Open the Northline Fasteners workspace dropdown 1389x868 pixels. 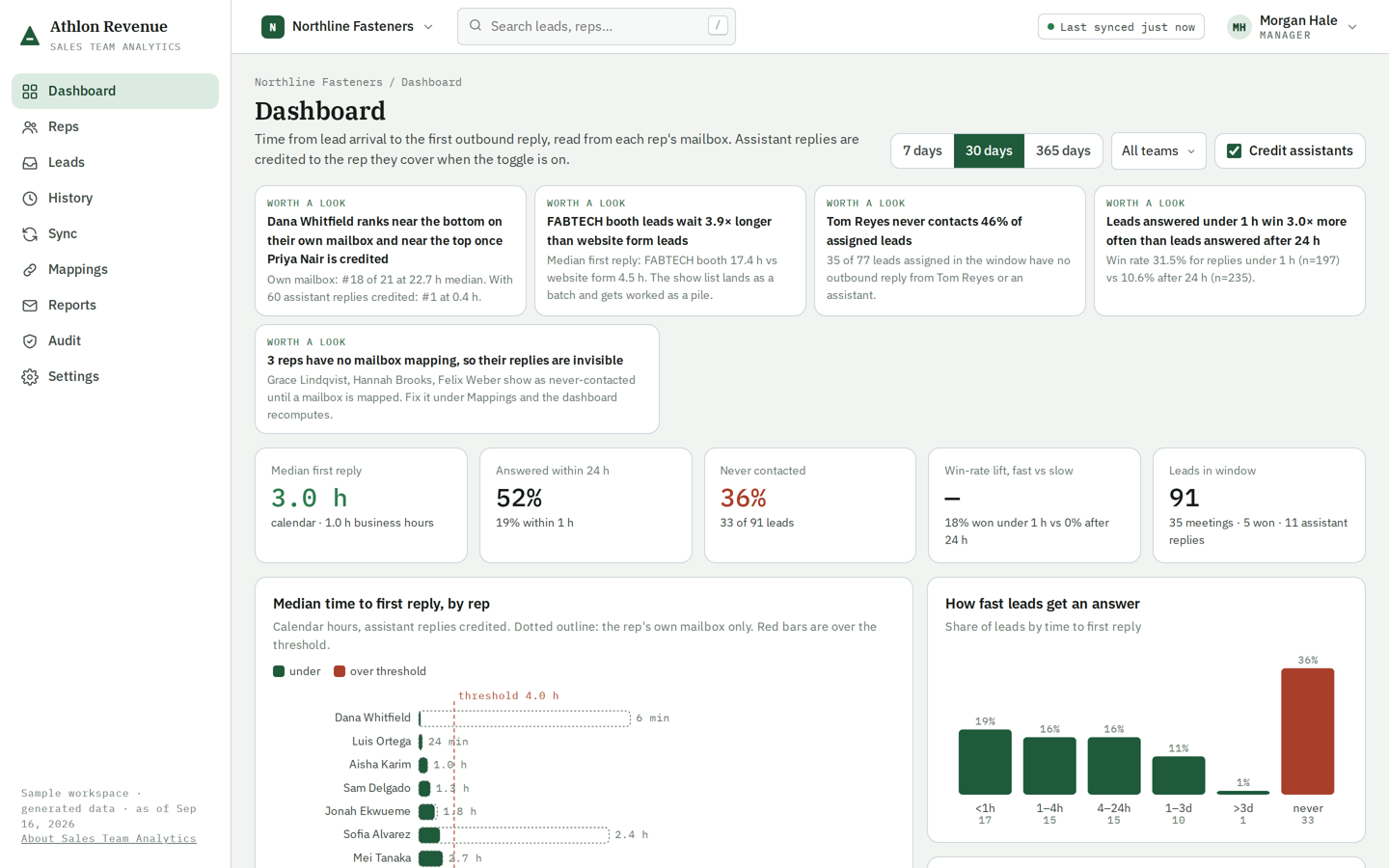(x=348, y=27)
